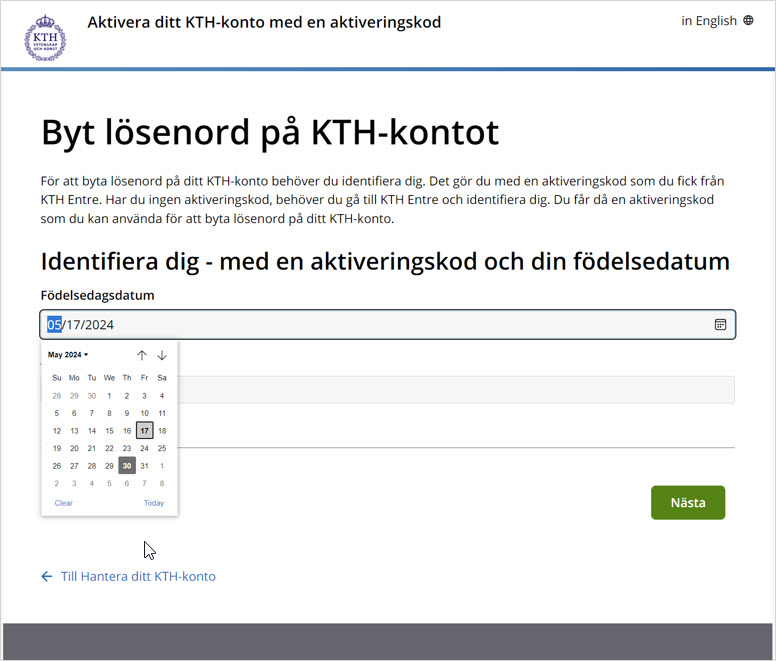Click the back arrow icon near Till Hantera
The height and width of the screenshot is (661, 776).
click(47, 577)
